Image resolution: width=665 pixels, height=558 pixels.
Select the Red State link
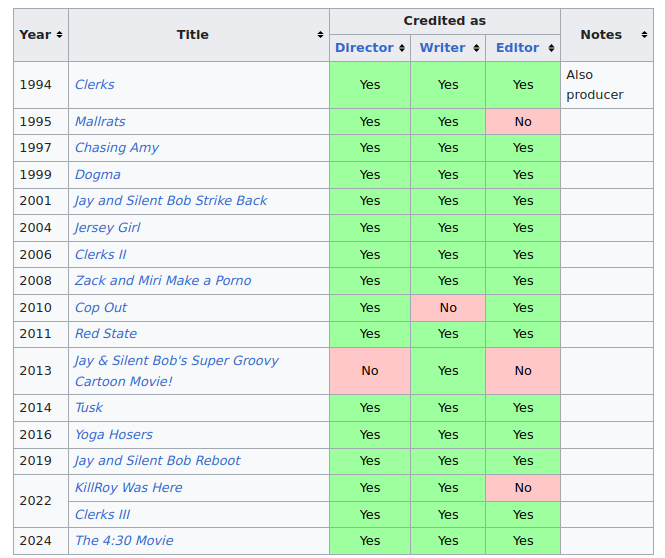tap(106, 334)
